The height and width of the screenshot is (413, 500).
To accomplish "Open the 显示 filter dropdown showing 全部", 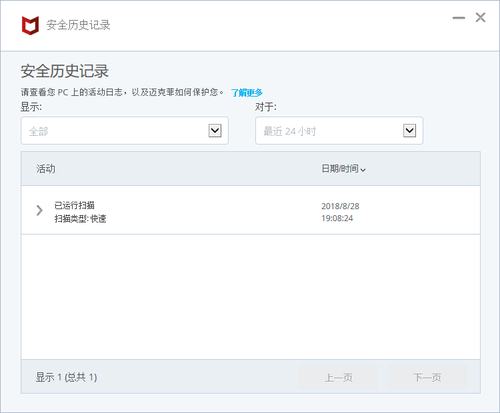I will point(125,131).
